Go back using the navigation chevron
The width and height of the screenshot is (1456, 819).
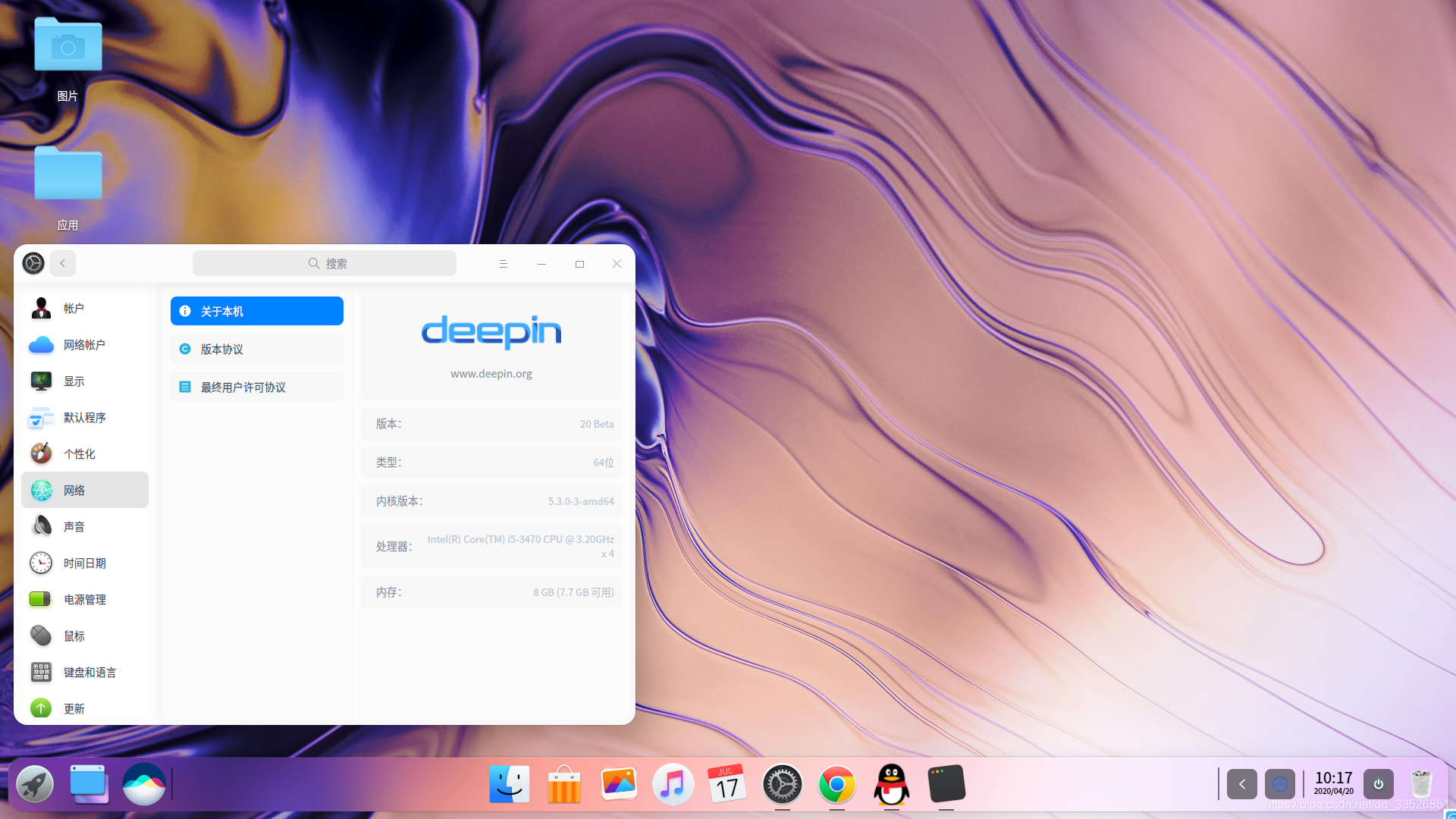(x=62, y=263)
